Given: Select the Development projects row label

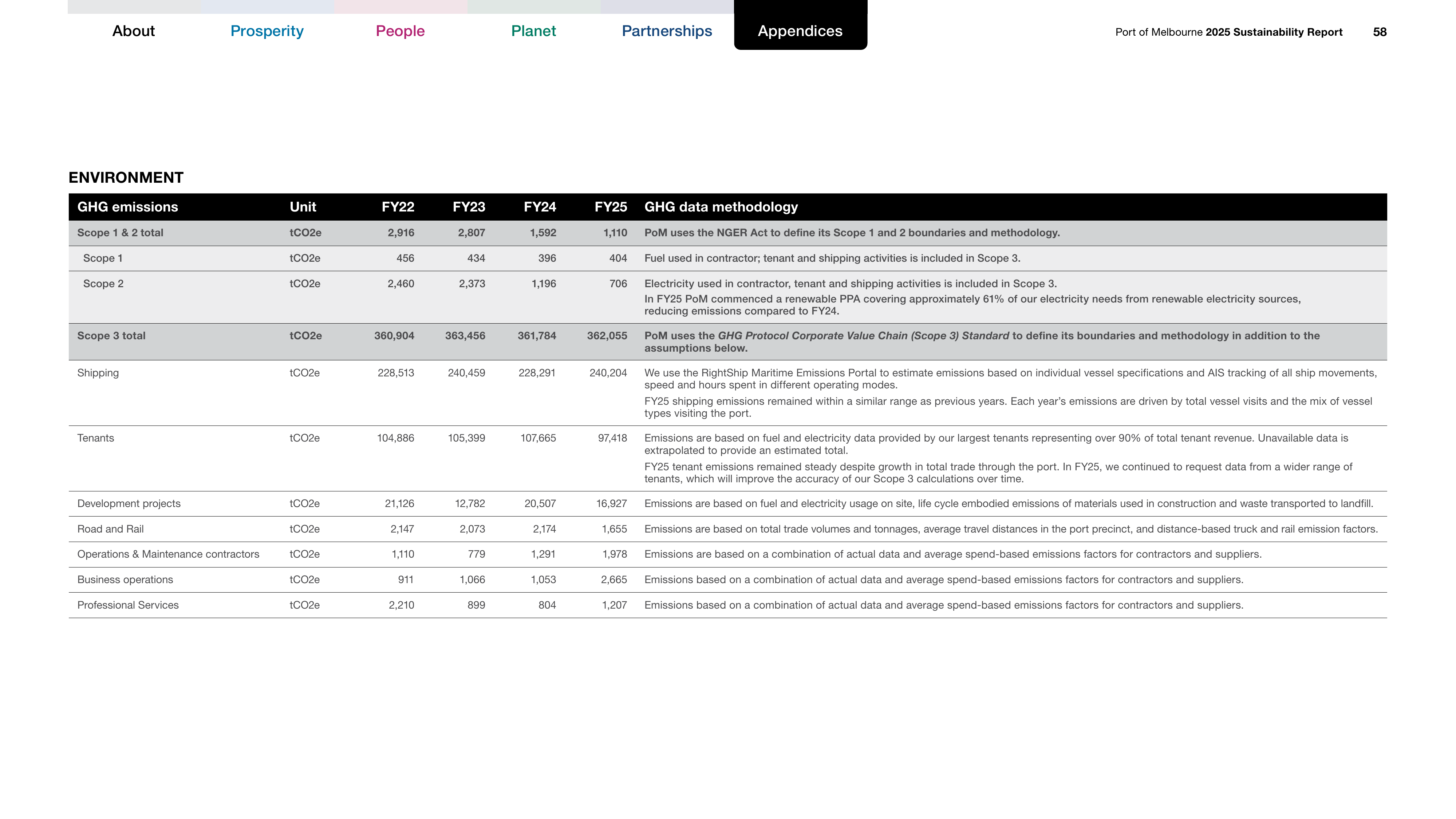Looking at the screenshot, I should (x=129, y=504).
